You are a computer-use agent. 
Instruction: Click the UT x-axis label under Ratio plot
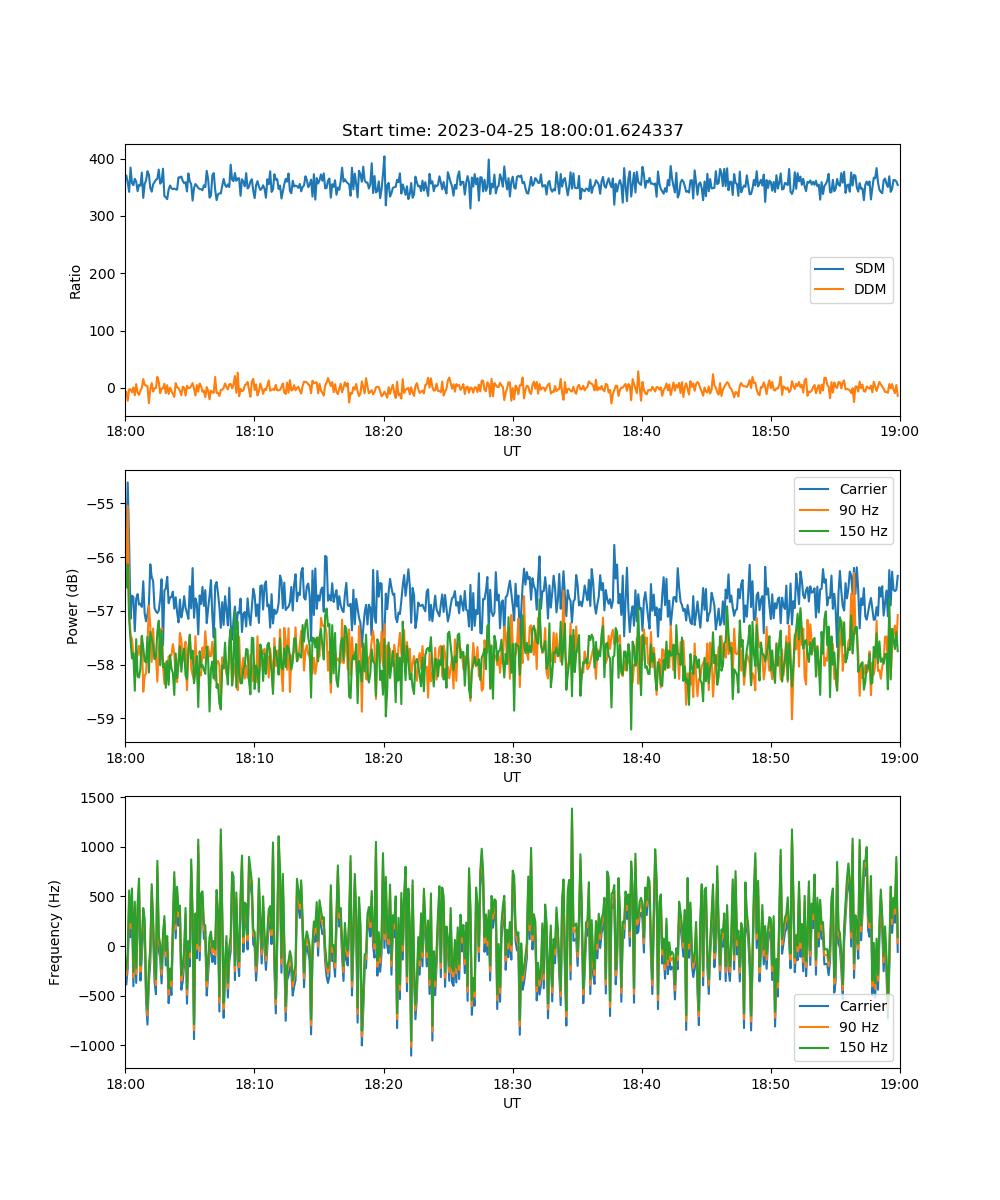(x=512, y=451)
